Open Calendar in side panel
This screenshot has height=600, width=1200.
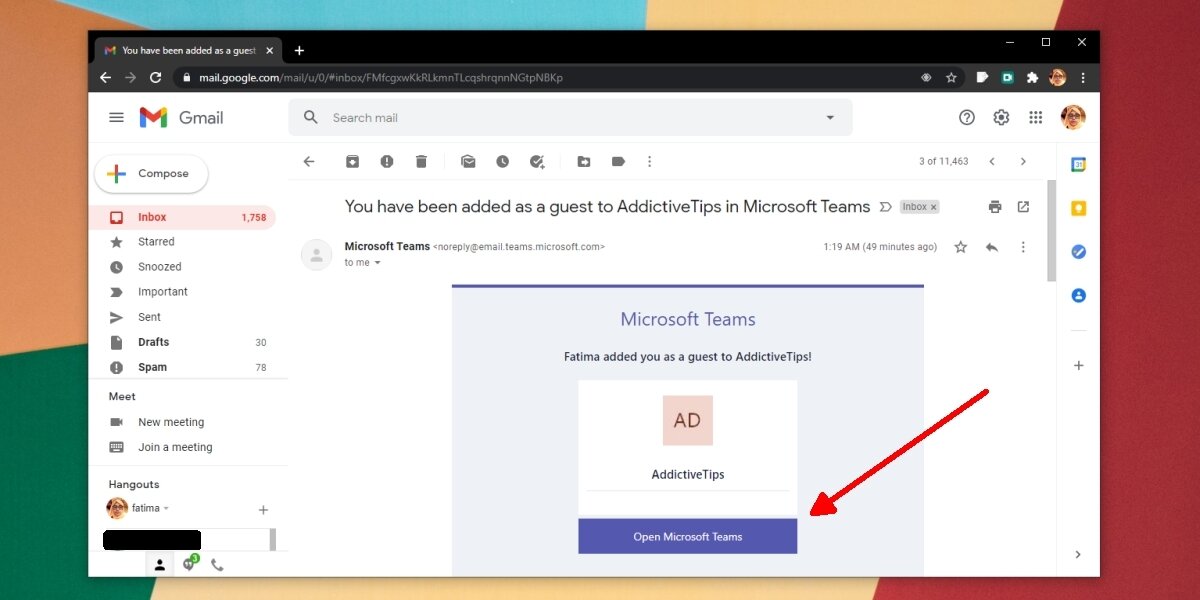(x=1078, y=162)
